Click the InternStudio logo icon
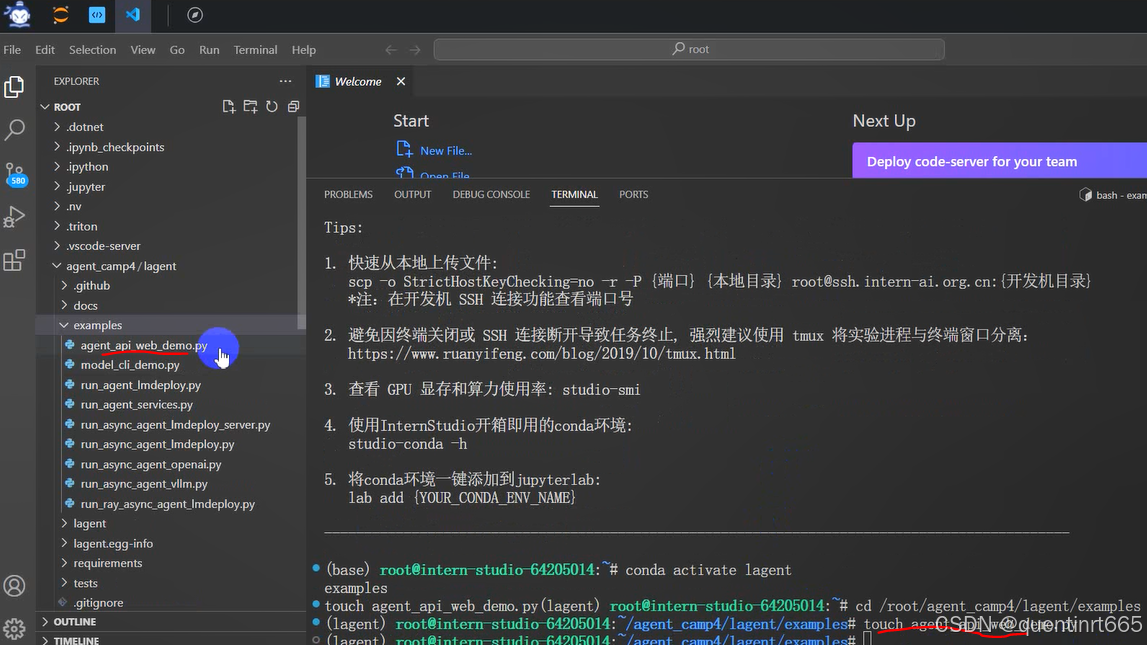 18,15
